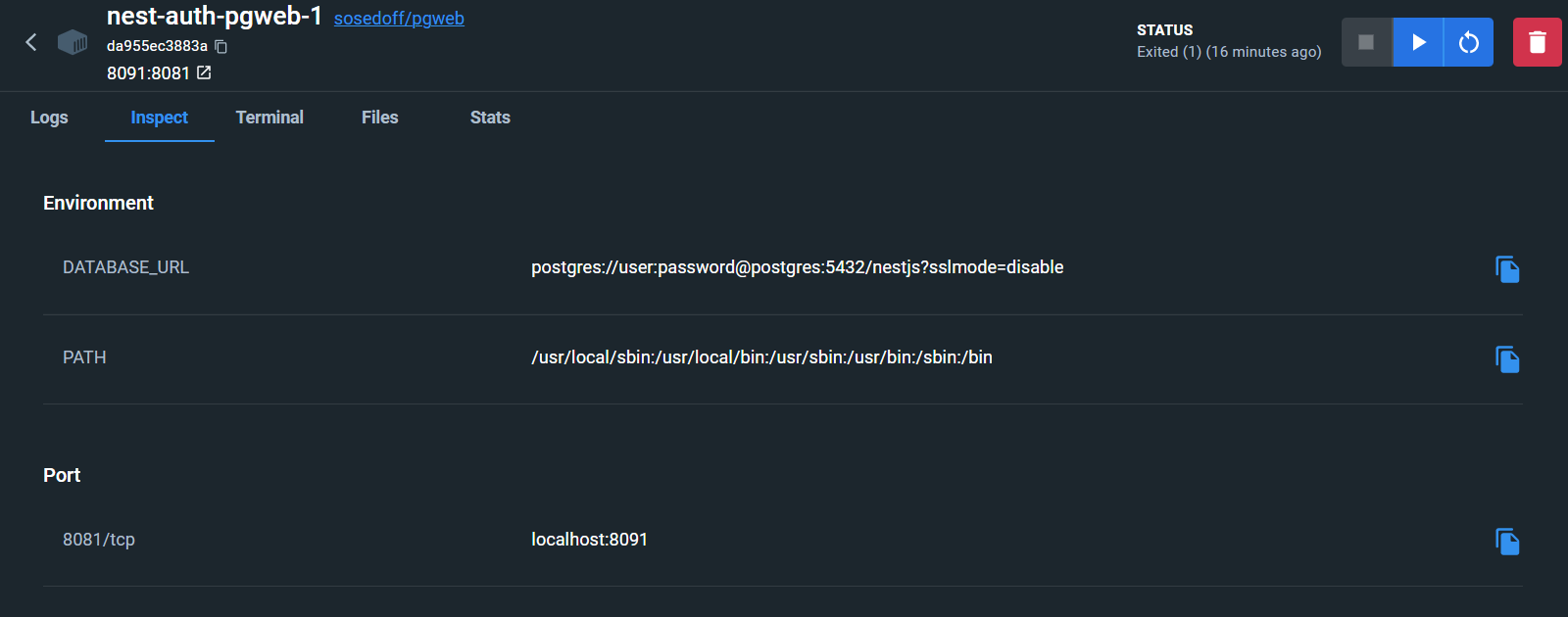Image resolution: width=1568 pixels, height=617 pixels.
Task: Copy the localhost:8091 port value
Action: (1507, 542)
